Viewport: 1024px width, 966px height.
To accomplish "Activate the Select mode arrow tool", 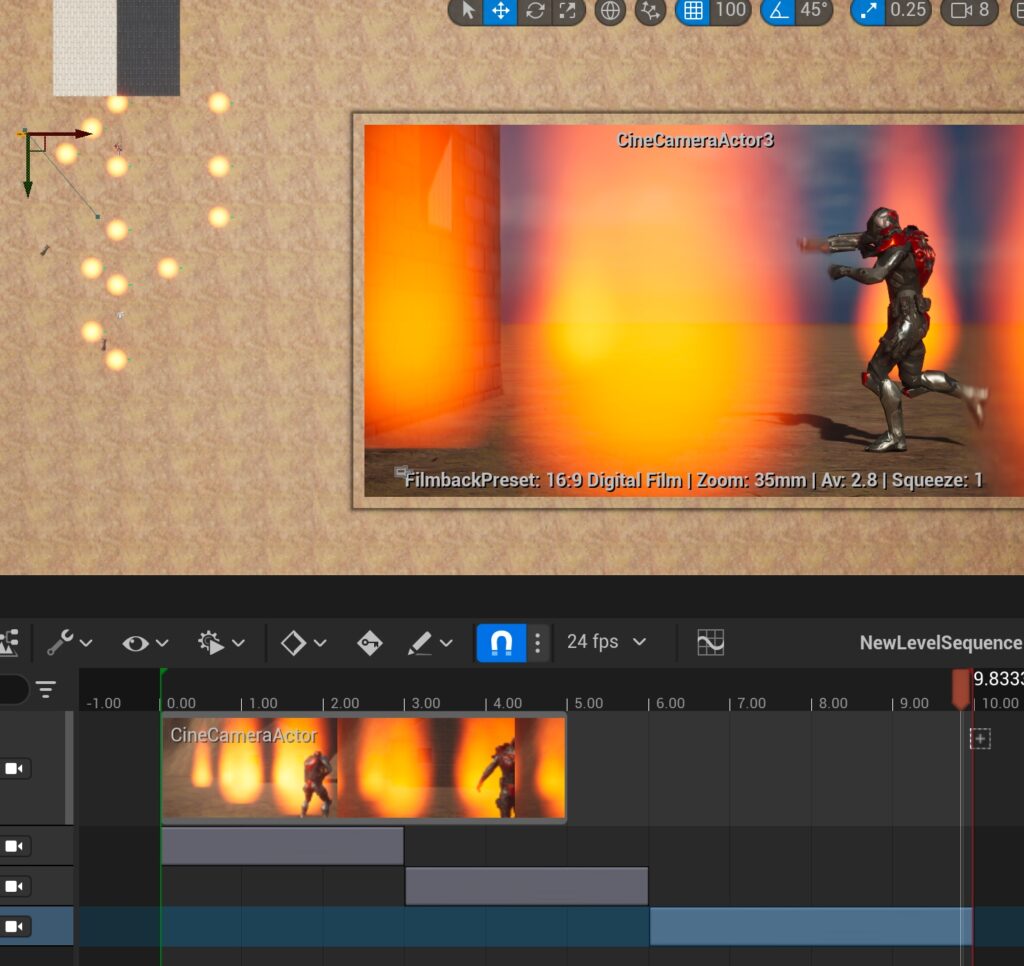I will click(467, 11).
